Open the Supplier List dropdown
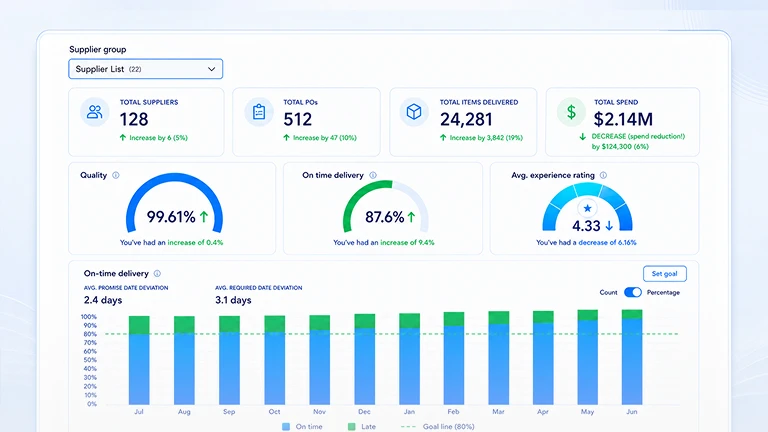The image size is (768, 432). click(145, 69)
